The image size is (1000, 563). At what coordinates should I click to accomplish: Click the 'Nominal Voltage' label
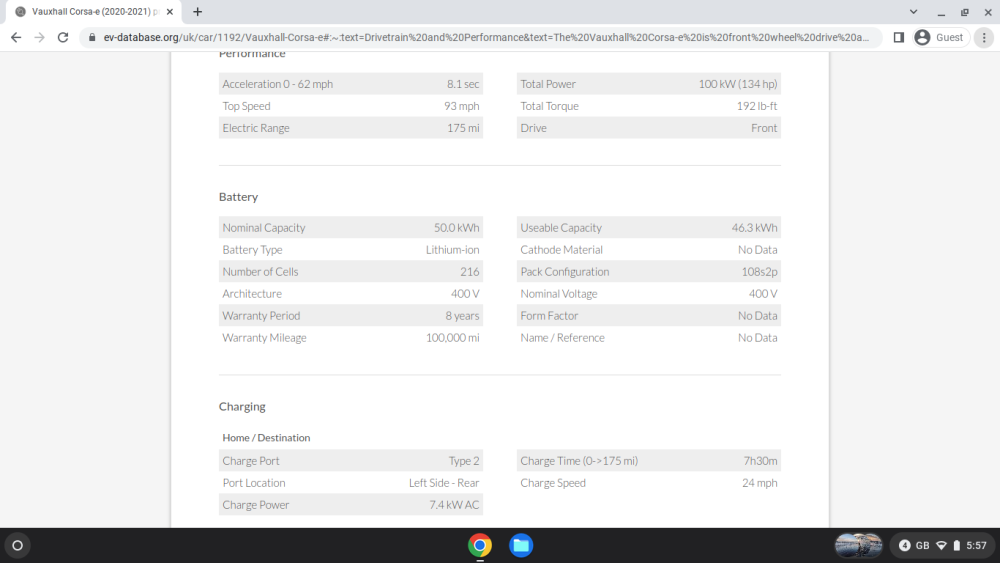pos(559,294)
